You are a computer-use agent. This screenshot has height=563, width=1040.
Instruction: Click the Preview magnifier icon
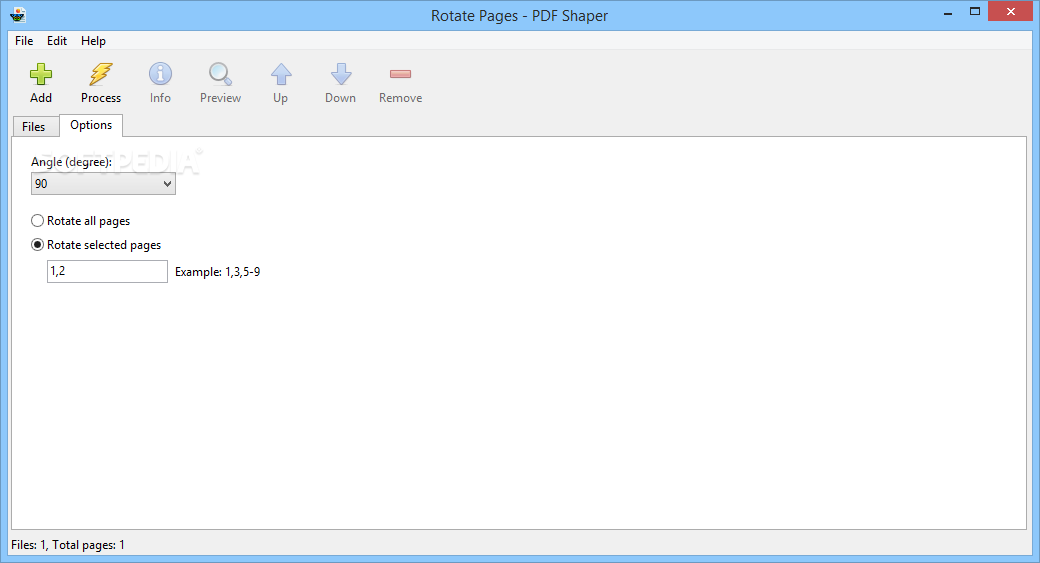point(220,74)
